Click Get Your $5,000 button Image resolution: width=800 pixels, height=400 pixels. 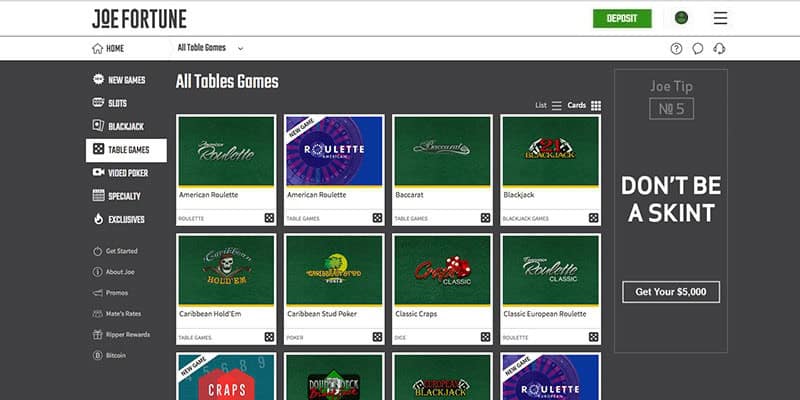[x=671, y=292]
